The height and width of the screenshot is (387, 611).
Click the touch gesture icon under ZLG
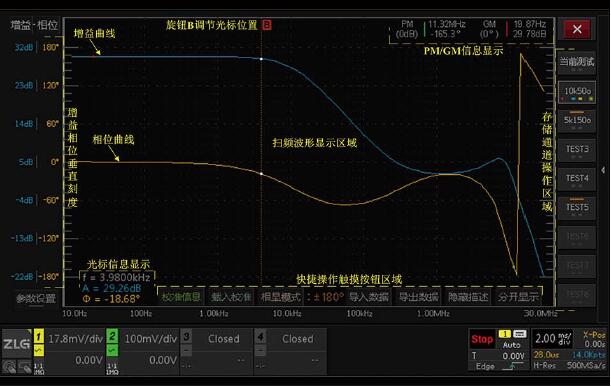[9, 368]
